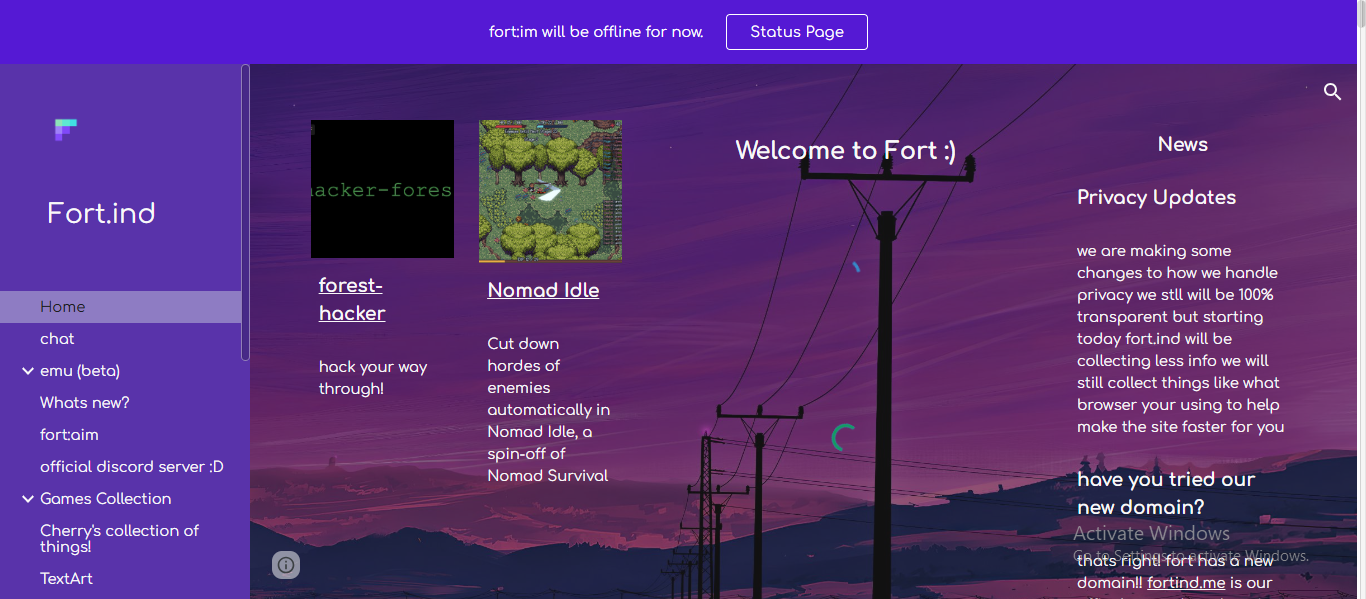Image resolution: width=1366 pixels, height=599 pixels.
Task: Click the Fort.ind pixel logo icon
Action: click(66, 129)
